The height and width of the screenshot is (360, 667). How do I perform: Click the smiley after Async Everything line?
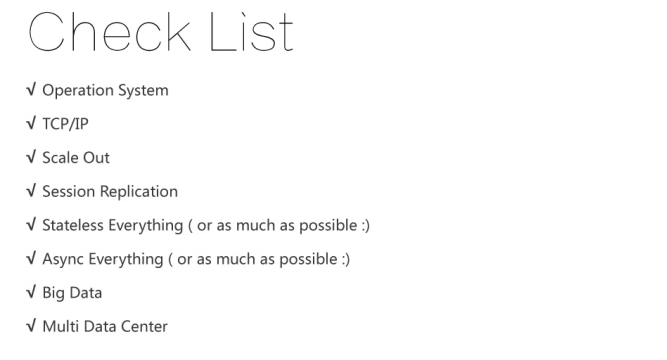pyautogui.click(x=345, y=259)
